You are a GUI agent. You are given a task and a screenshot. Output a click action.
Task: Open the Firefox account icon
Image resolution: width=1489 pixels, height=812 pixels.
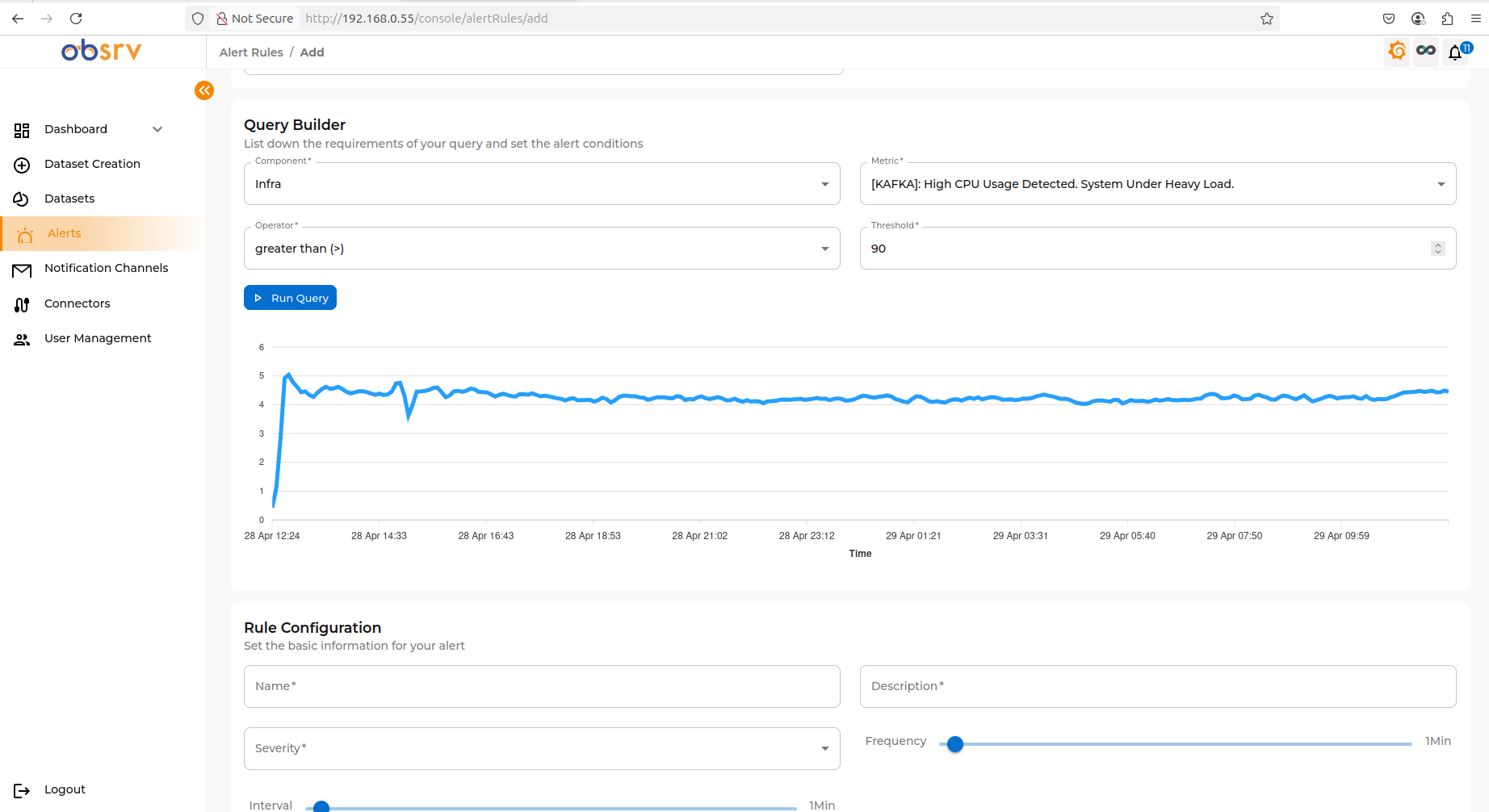[x=1418, y=19]
